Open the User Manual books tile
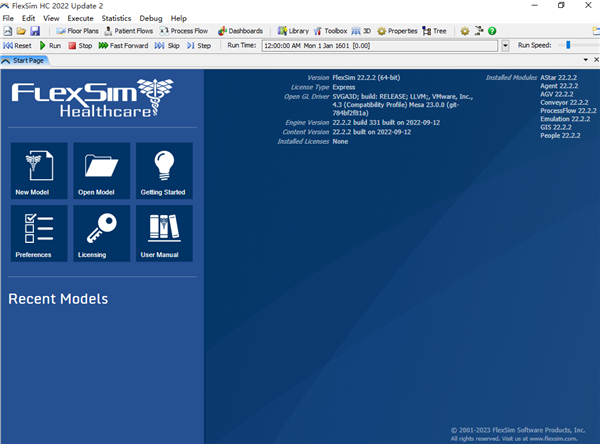This screenshot has height=444, width=600. point(163,233)
